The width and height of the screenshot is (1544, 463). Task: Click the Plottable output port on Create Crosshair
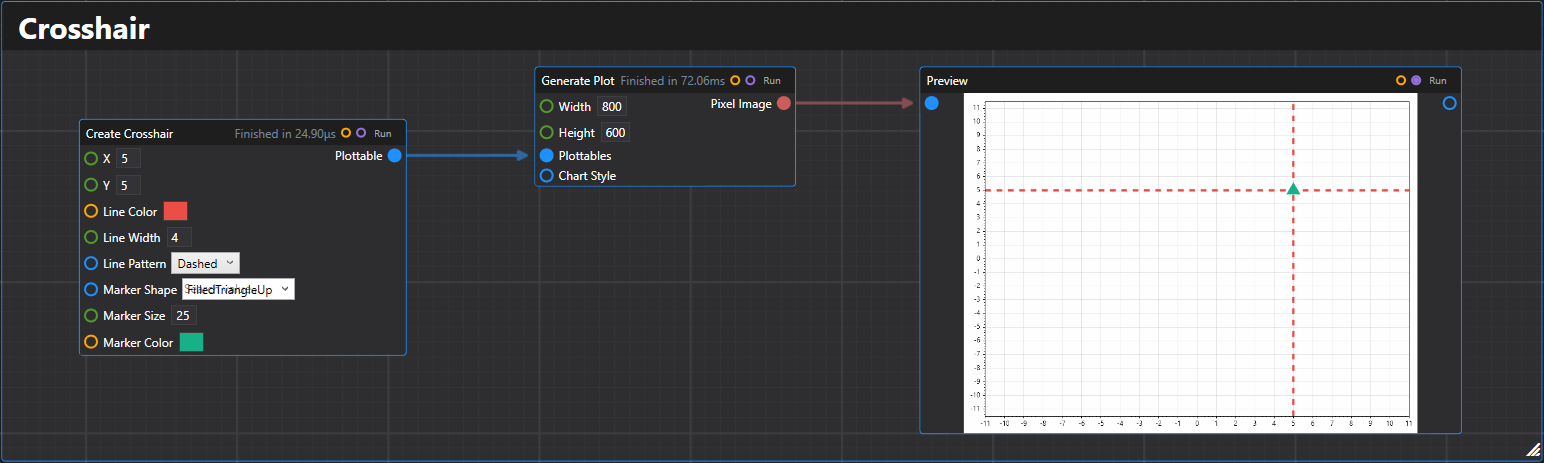point(394,155)
